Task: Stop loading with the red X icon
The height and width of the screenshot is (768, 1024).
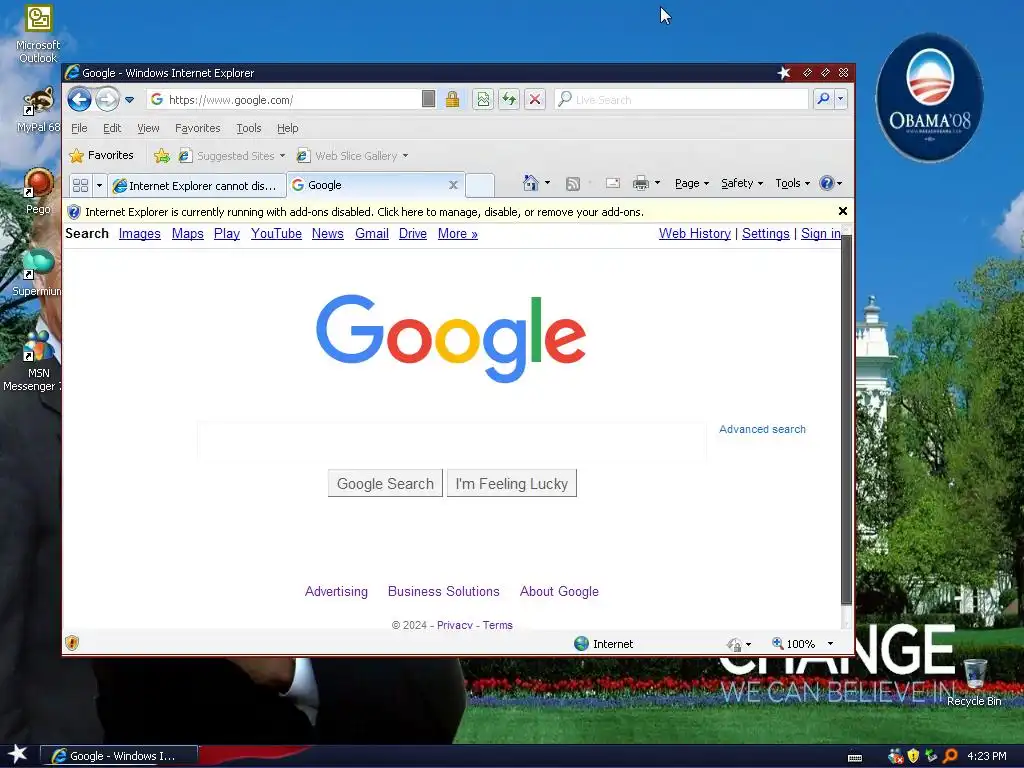Action: pos(535,99)
